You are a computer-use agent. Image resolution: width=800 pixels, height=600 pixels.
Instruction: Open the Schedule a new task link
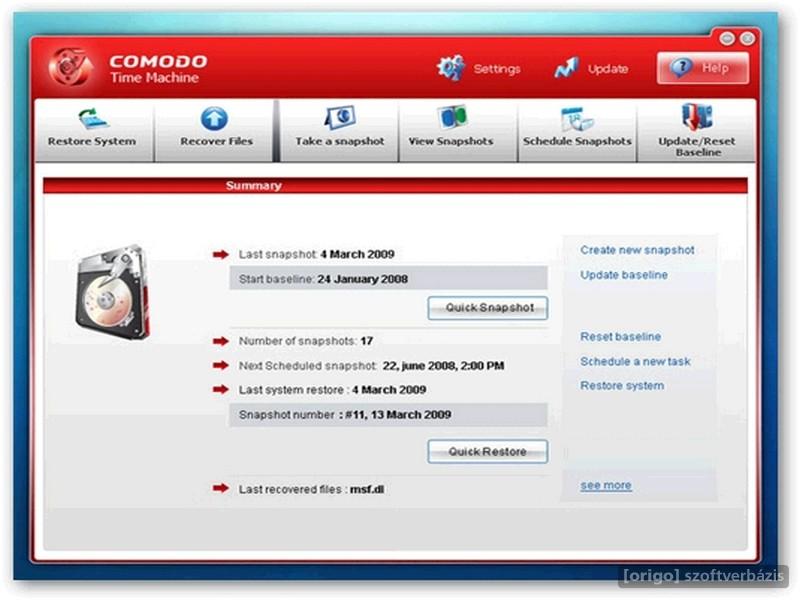point(635,362)
